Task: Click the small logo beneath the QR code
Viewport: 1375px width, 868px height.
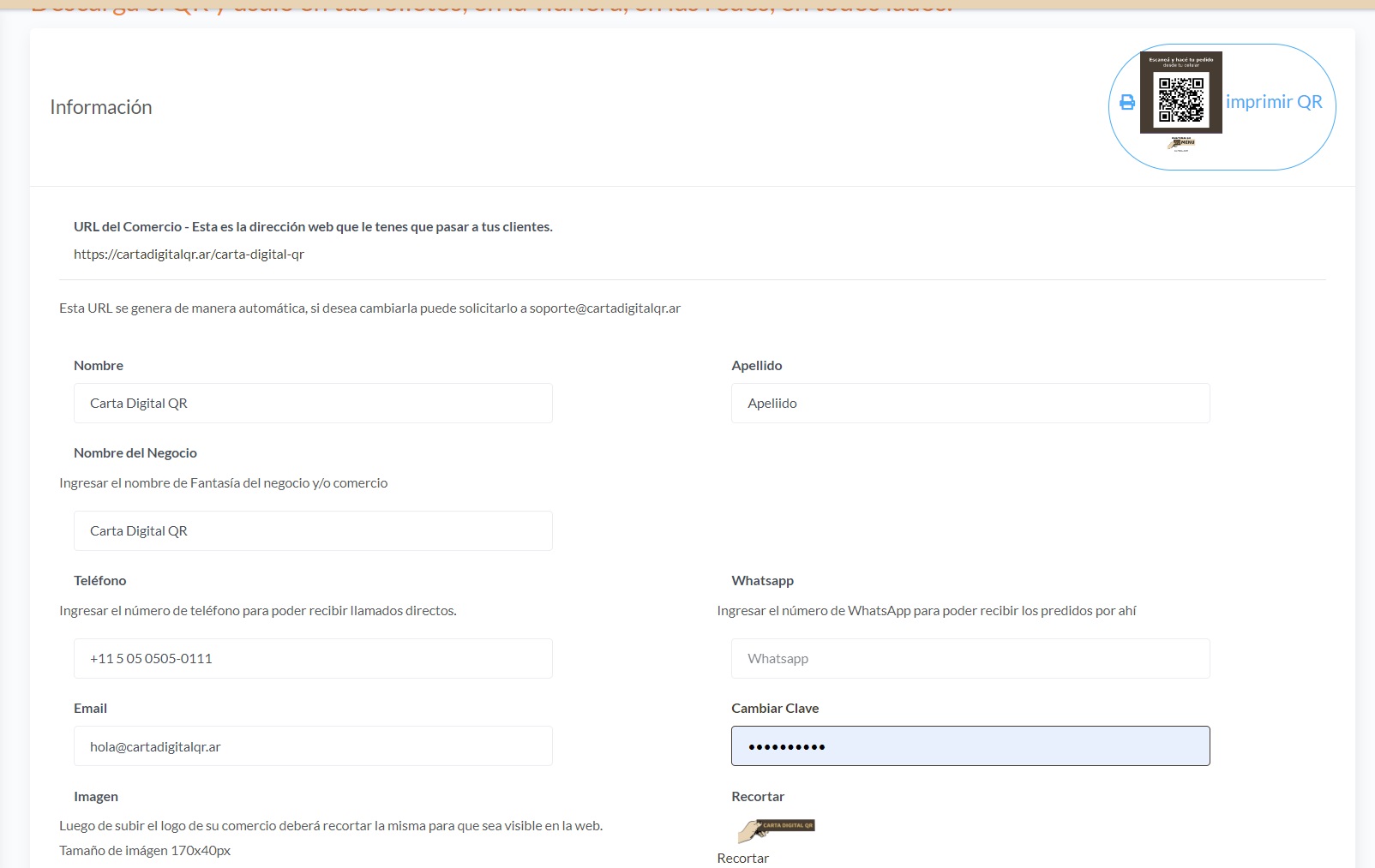Action: [1181, 143]
